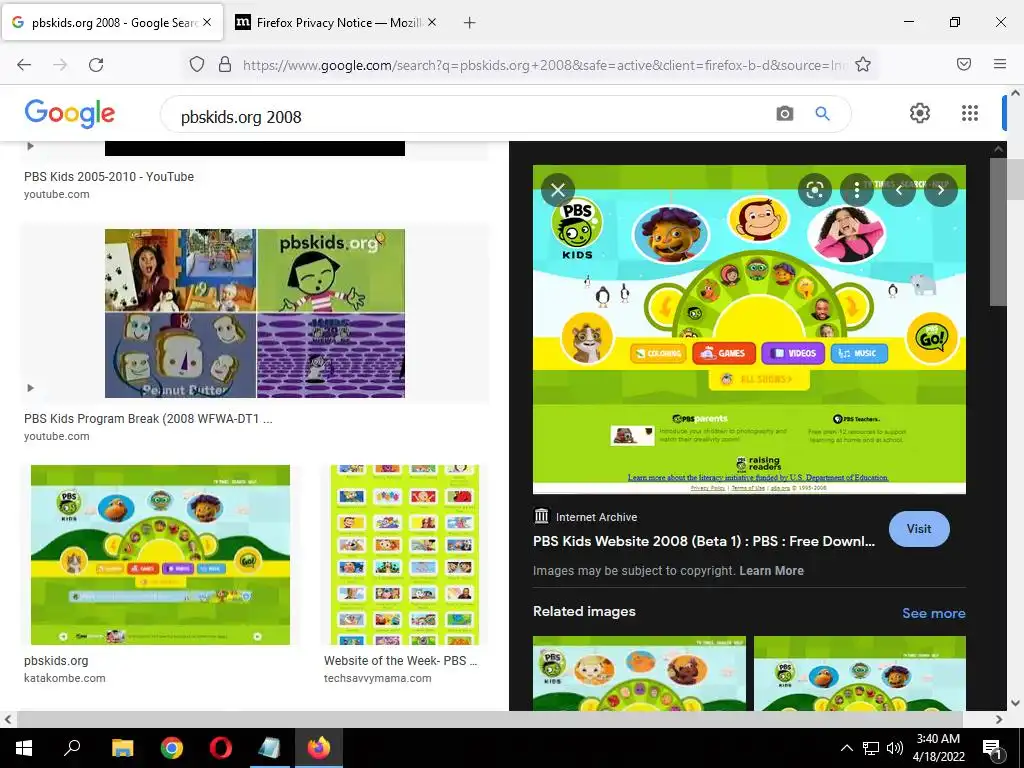Viewport: 1024px width, 768px height.
Task: Save page to Pocket
Action: tap(964, 64)
